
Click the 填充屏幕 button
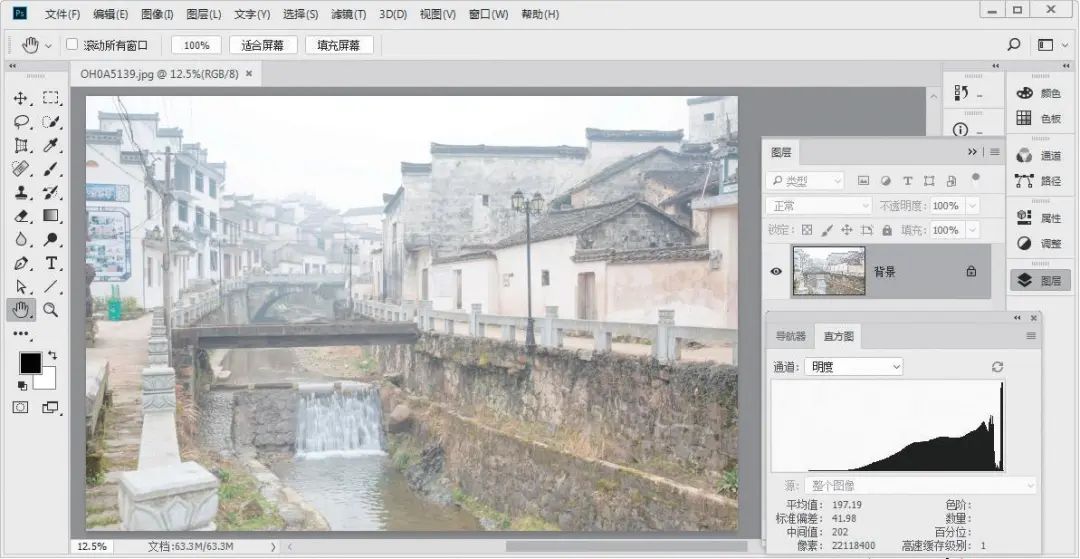pyautogui.click(x=339, y=45)
